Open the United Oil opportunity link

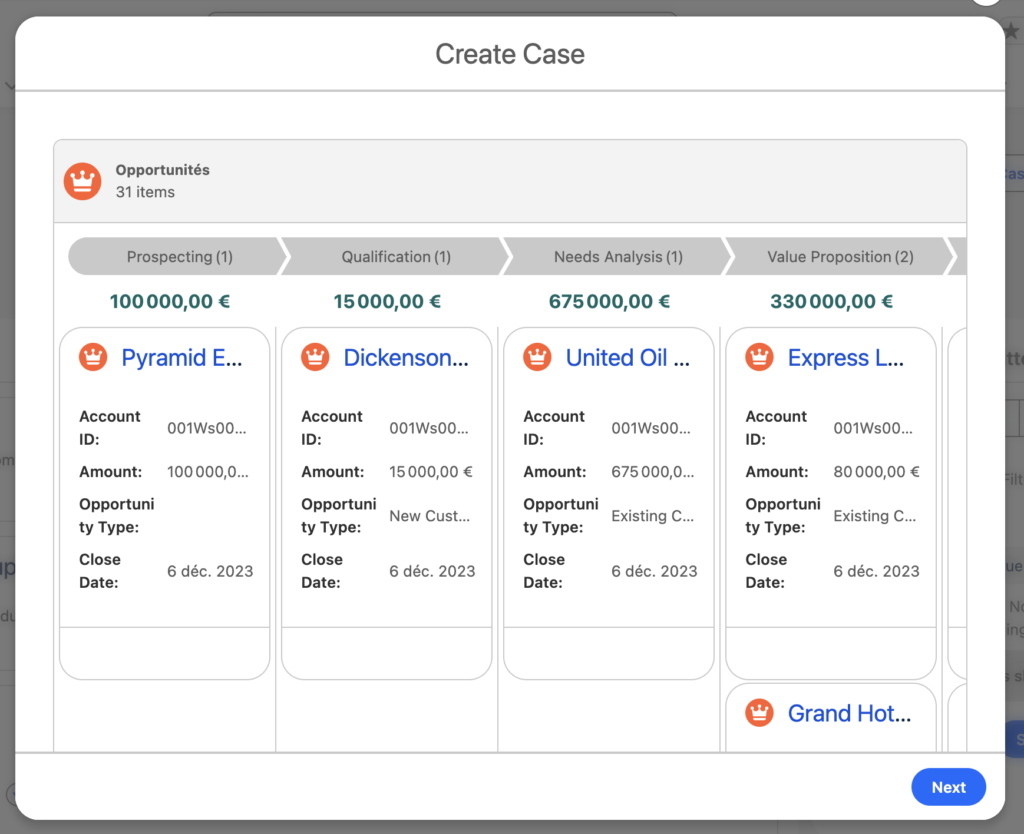click(x=628, y=357)
